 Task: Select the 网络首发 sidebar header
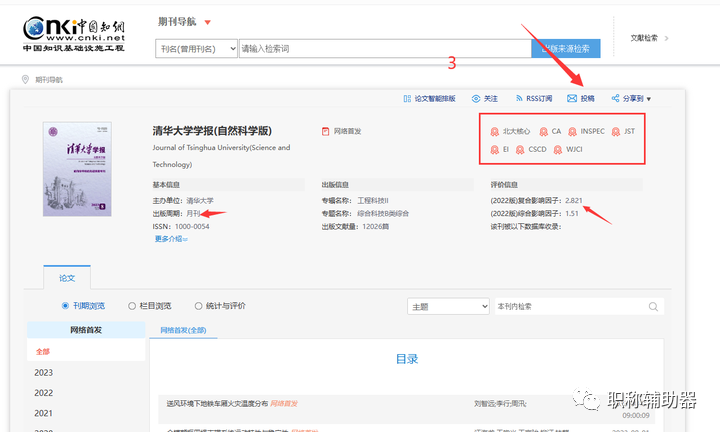click(x=86, y=330)
